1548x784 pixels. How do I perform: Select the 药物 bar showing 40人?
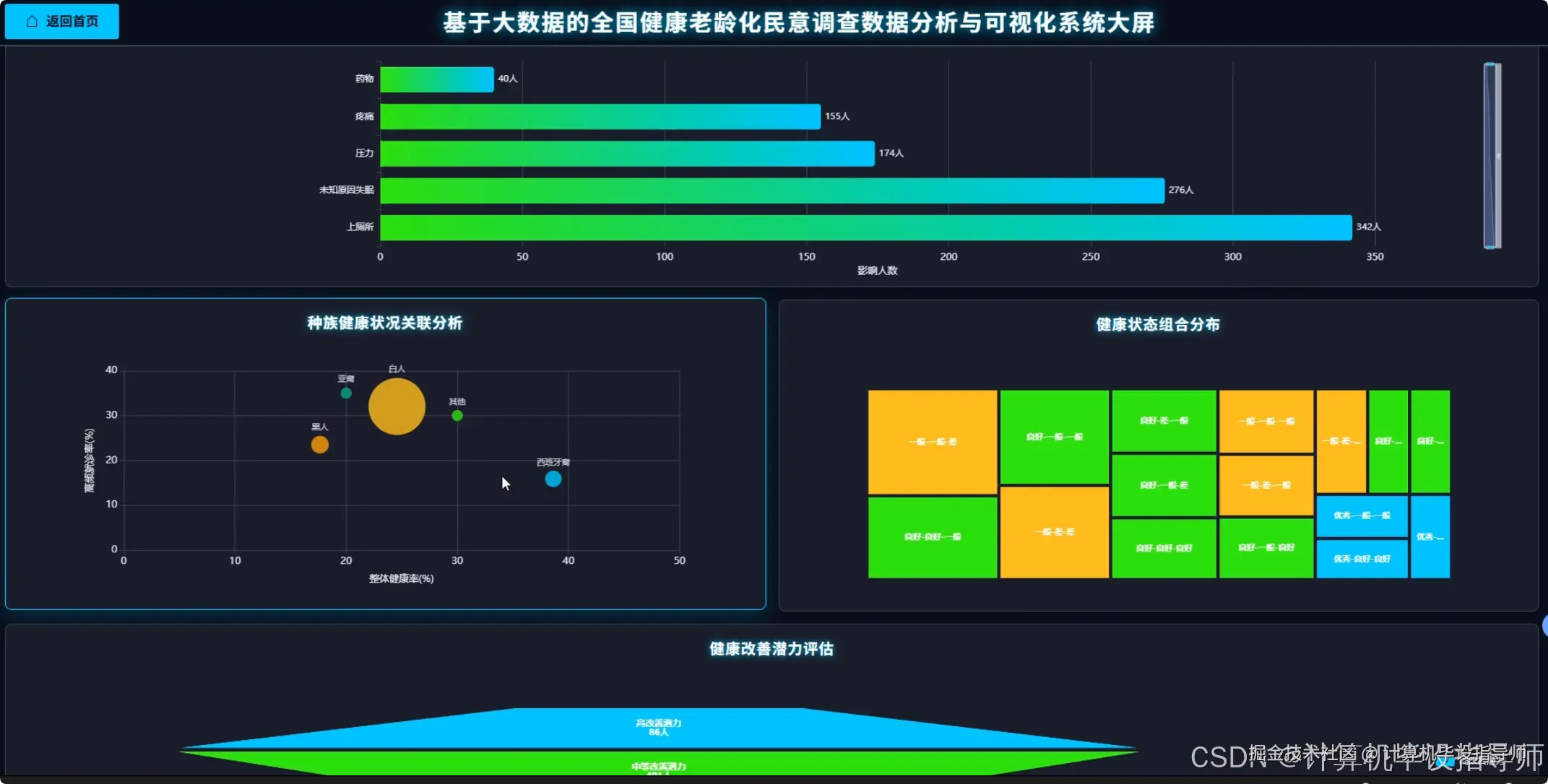(x=433, y=79)
